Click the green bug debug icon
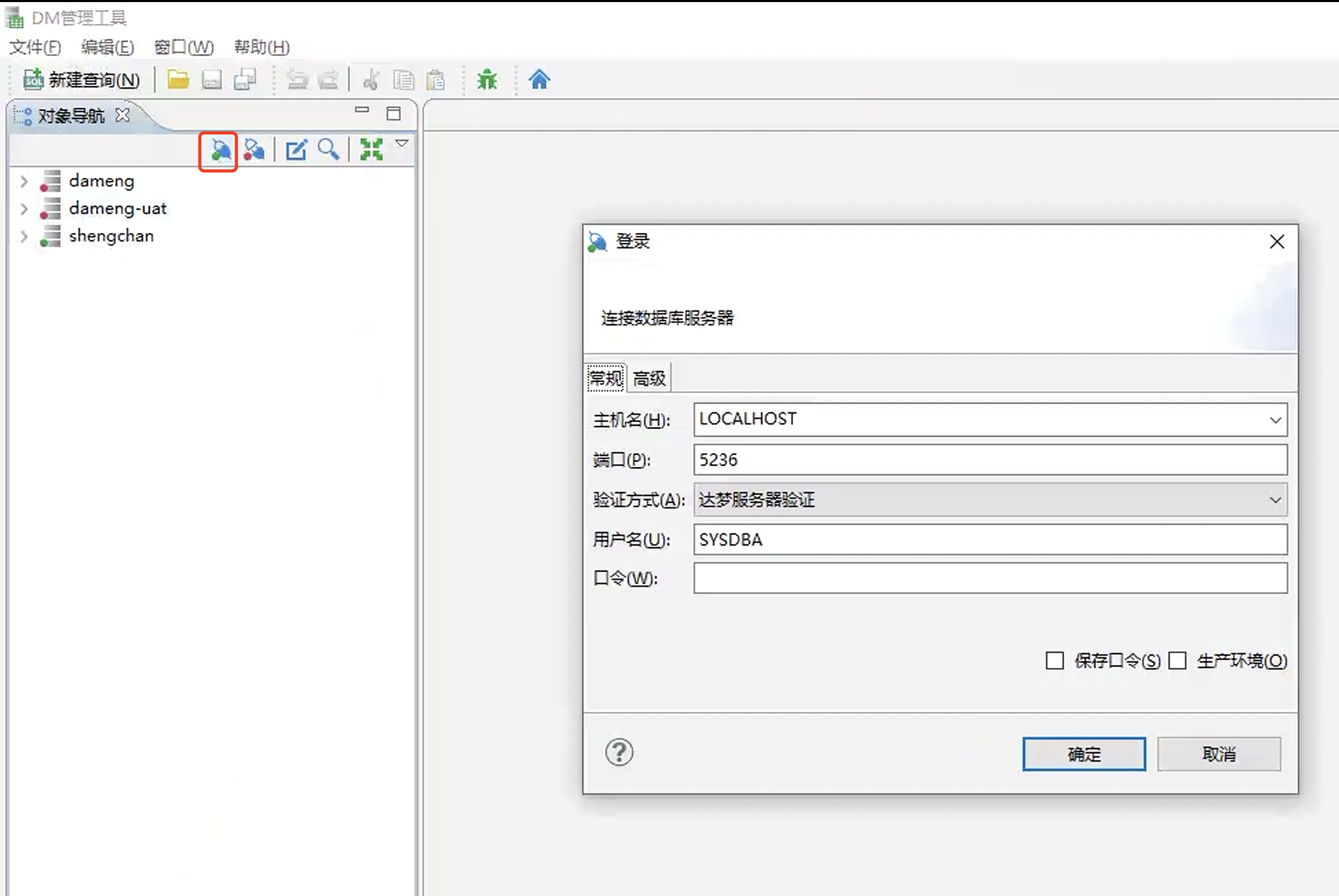Viewport: 1339px width, 896px height. 487,80
